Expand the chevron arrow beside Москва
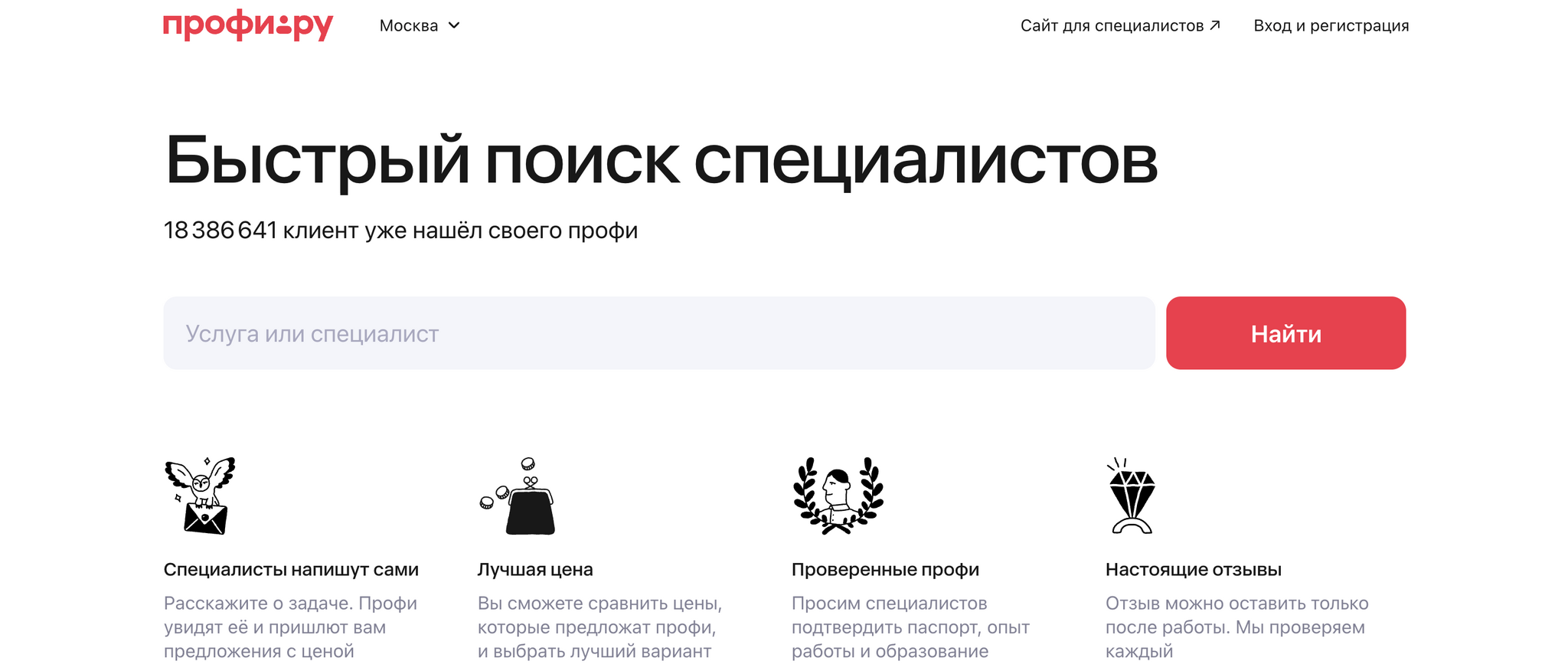The height and width of the screenshot is (671, 1568). 454,26
